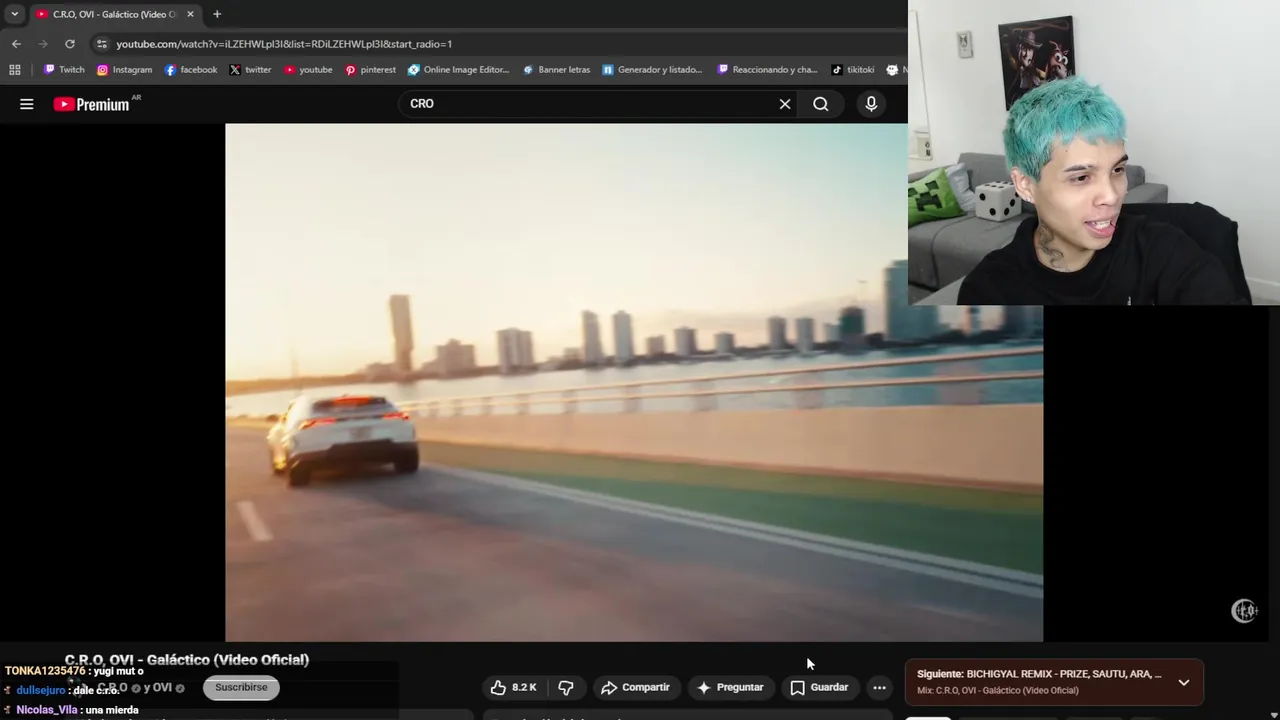Open the browser apps grid shortcut

14,70
